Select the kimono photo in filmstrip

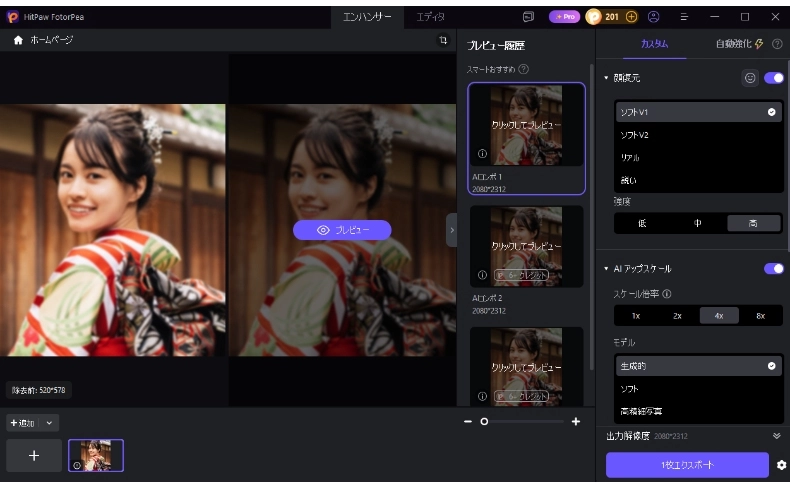pyautogui.click(x=96, y=455)
